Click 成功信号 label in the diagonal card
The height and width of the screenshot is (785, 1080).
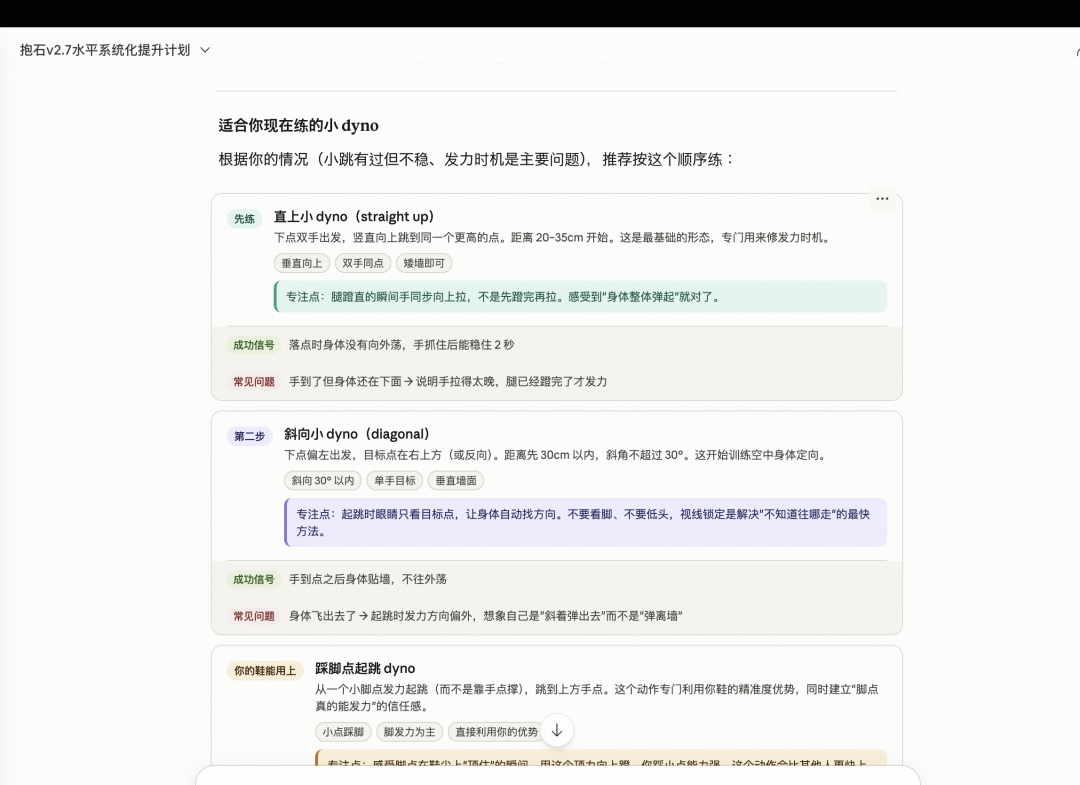point(253,579)
